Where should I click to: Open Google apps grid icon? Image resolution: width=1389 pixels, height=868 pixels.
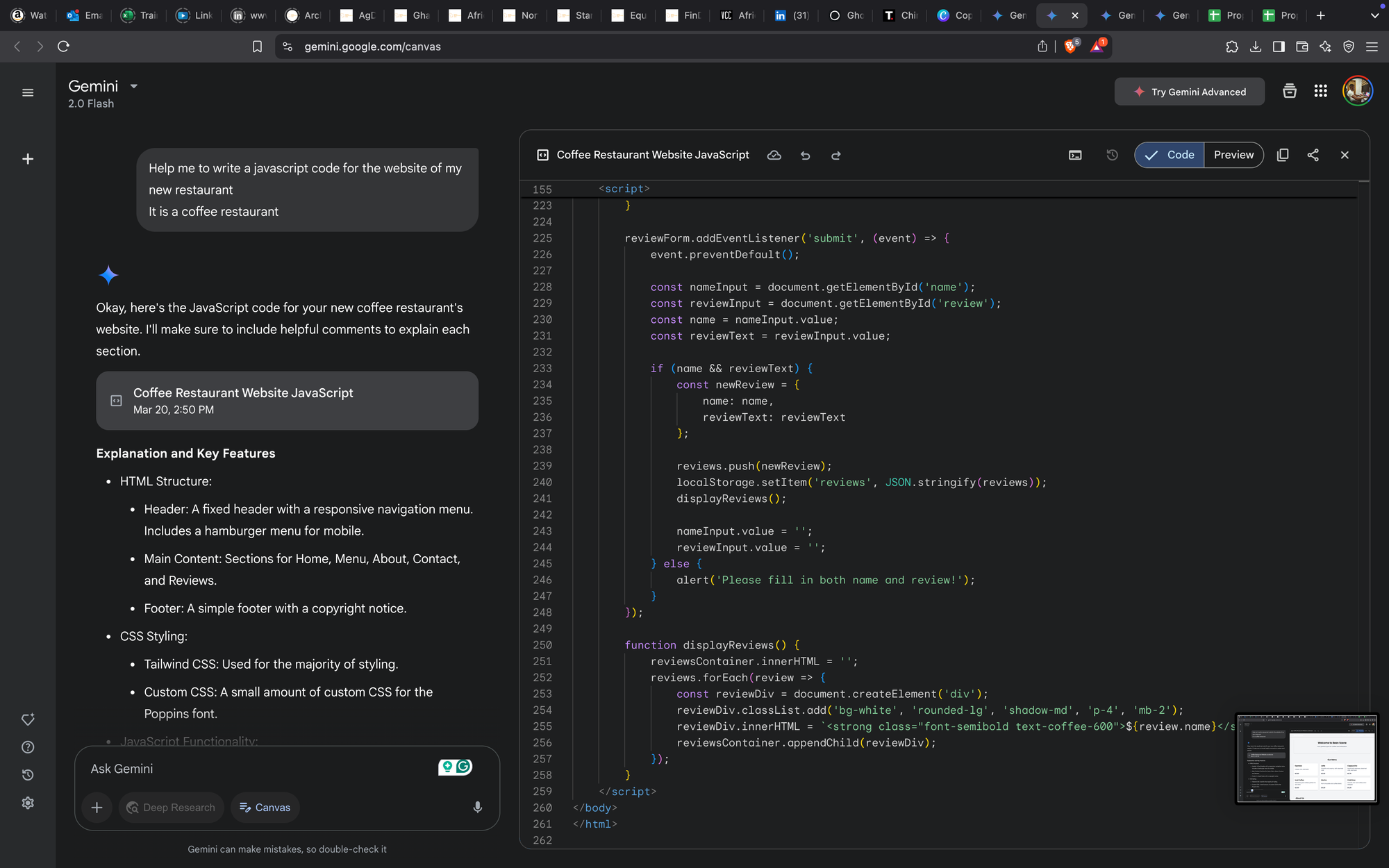point(1320,92)
